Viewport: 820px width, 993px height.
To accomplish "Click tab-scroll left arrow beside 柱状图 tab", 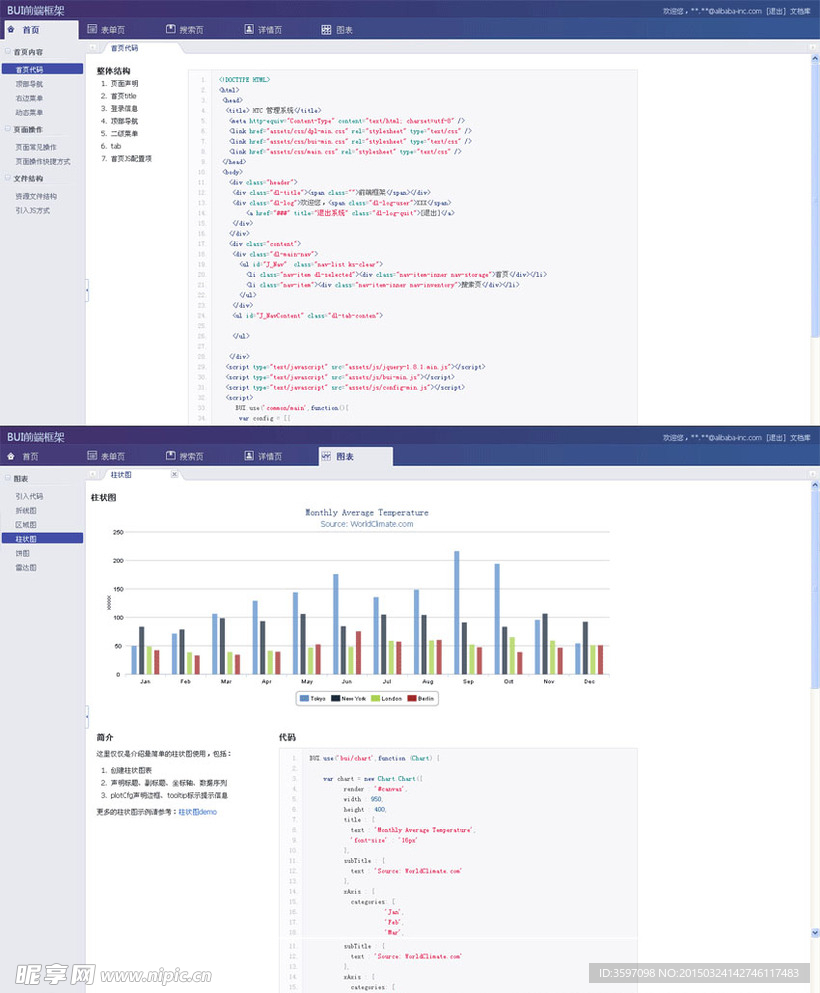I will tap(92, 474).
